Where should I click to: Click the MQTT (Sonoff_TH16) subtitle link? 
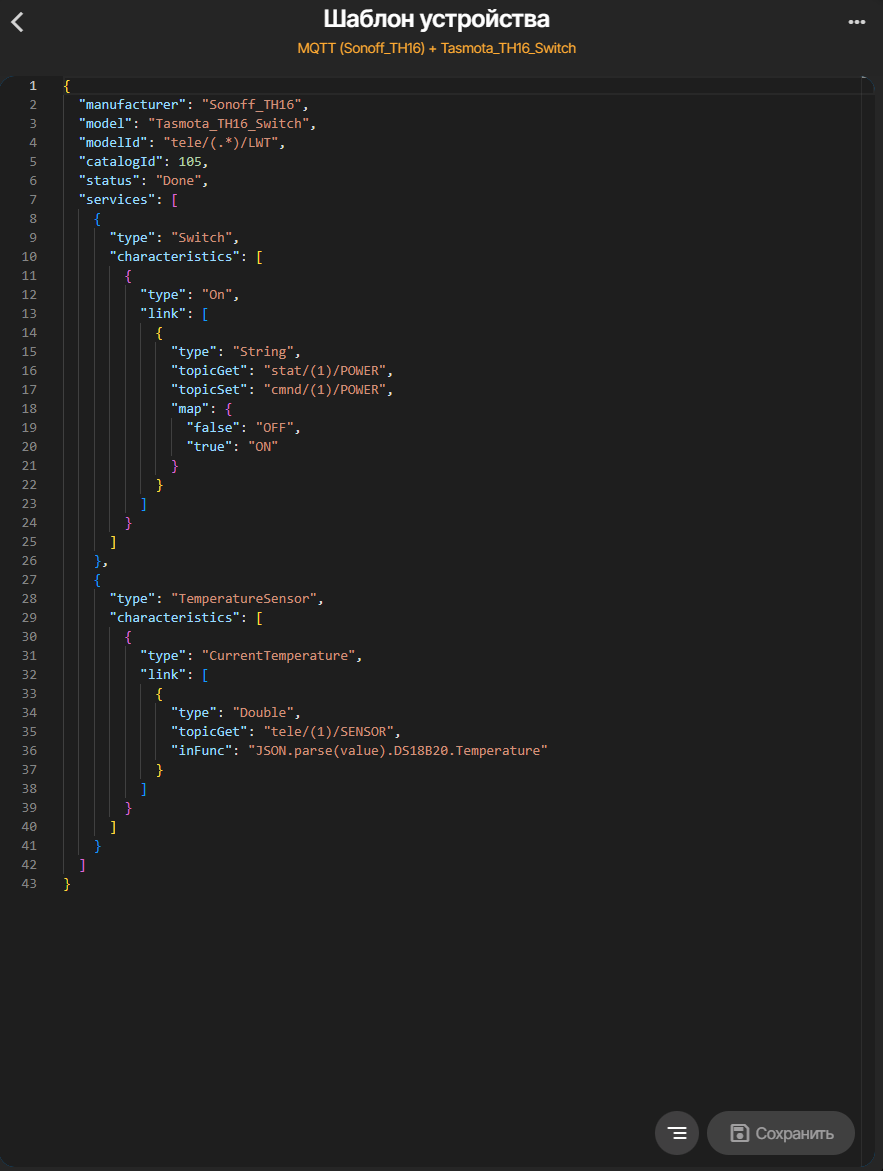[361, 48]
